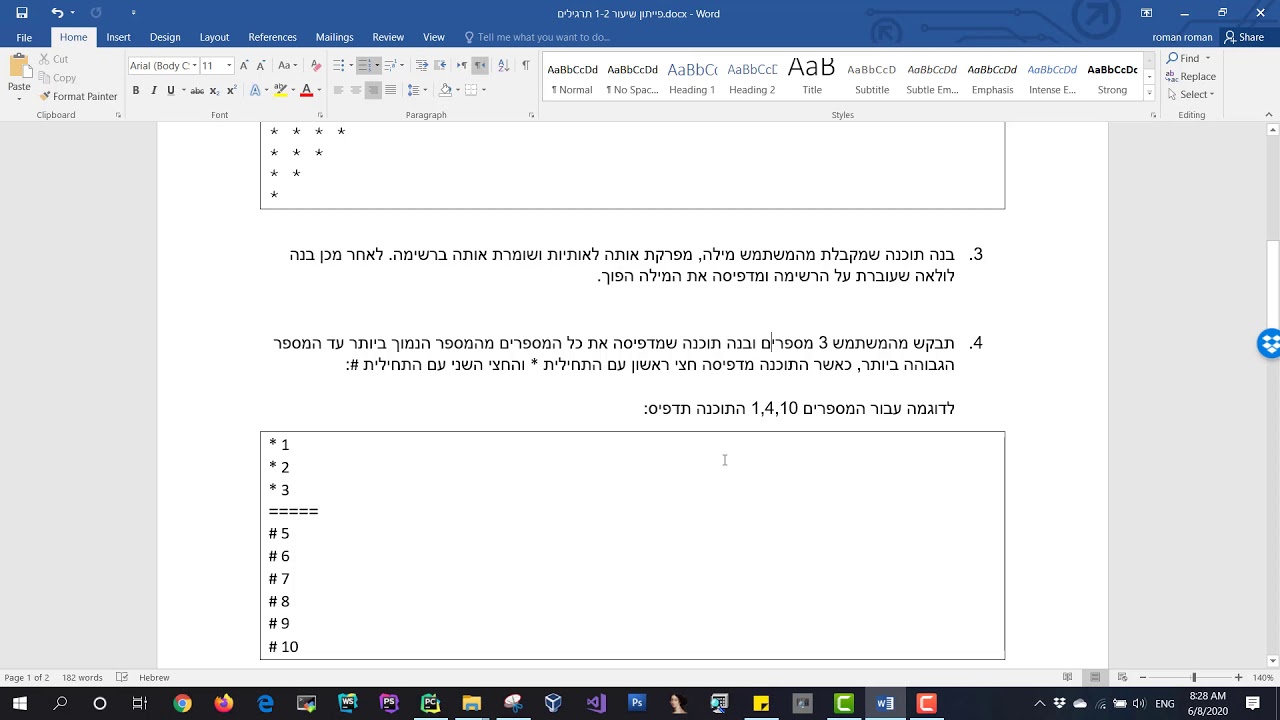Toggle Show/Hide paragraph marks
Viewport: 1280px width, 720px height.
click(x=525, y=65)
